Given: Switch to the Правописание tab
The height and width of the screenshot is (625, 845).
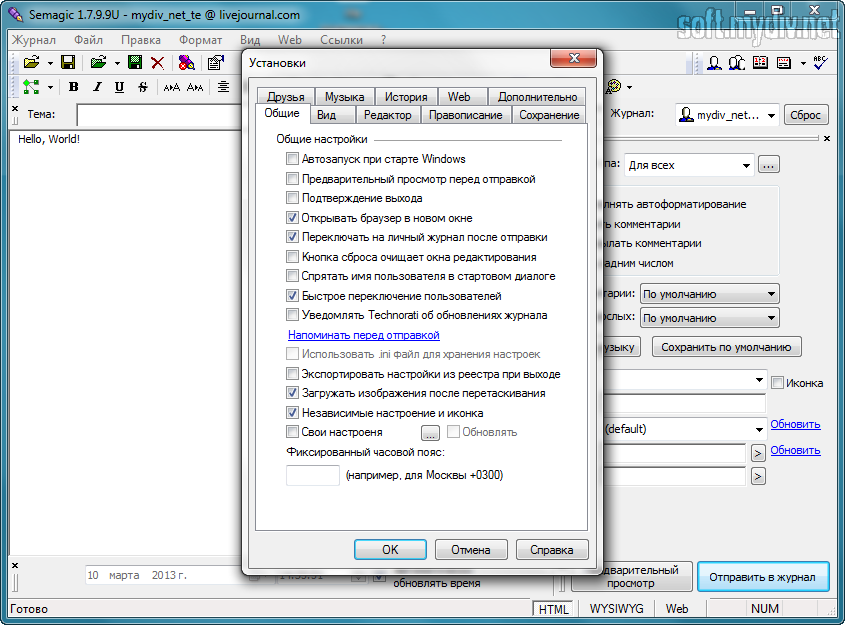Looking at the screenshot, I should pyautogui.click(x=466, y=115).
